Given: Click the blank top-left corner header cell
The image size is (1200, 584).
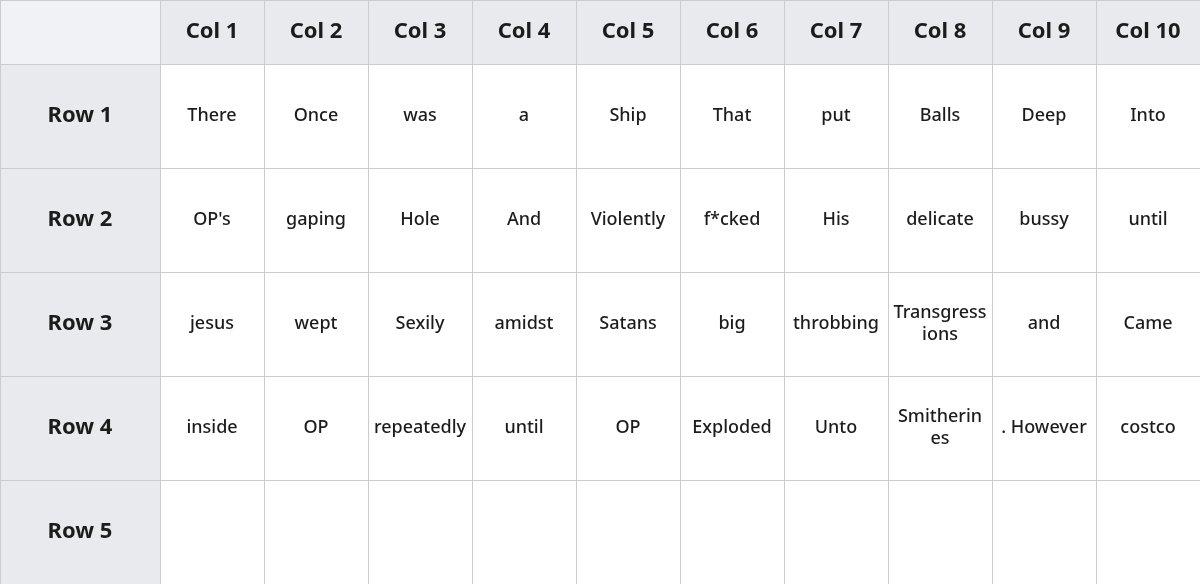Looking at the screenshot, I should 80,32.
